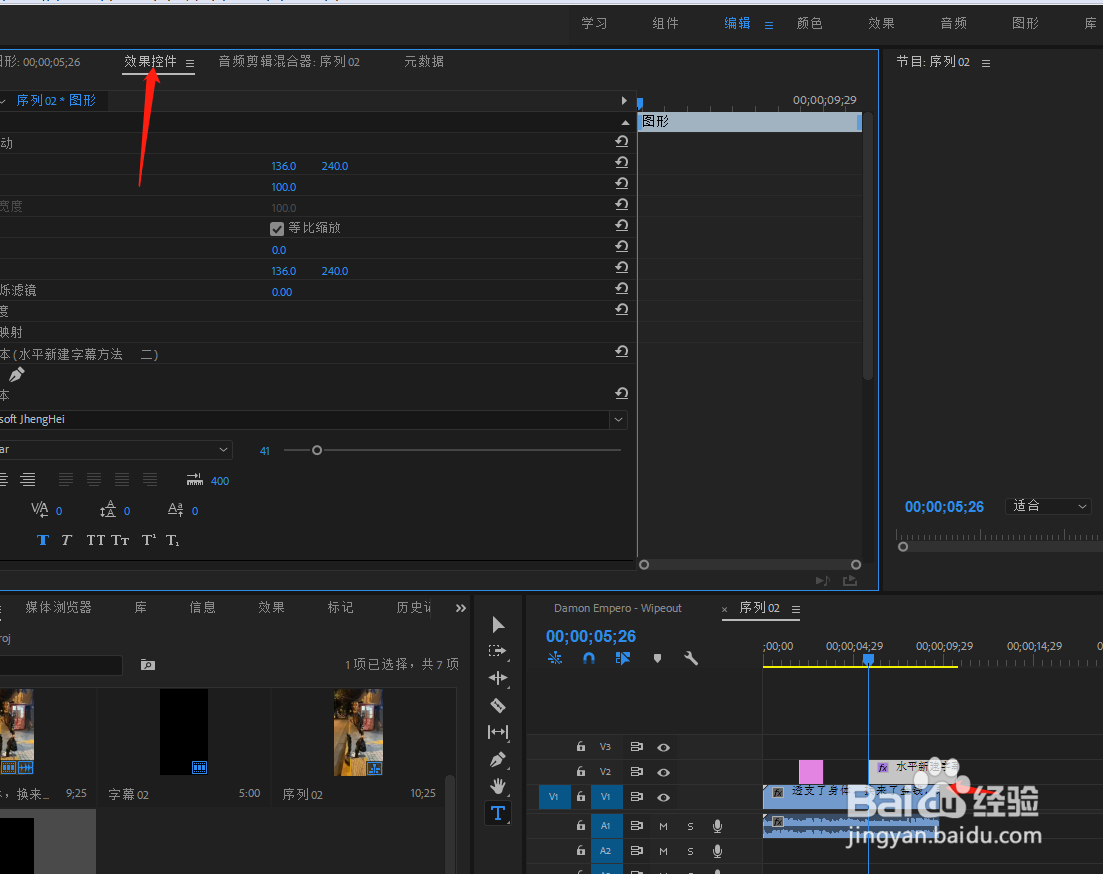Select the Hand tool

[498, 786]
